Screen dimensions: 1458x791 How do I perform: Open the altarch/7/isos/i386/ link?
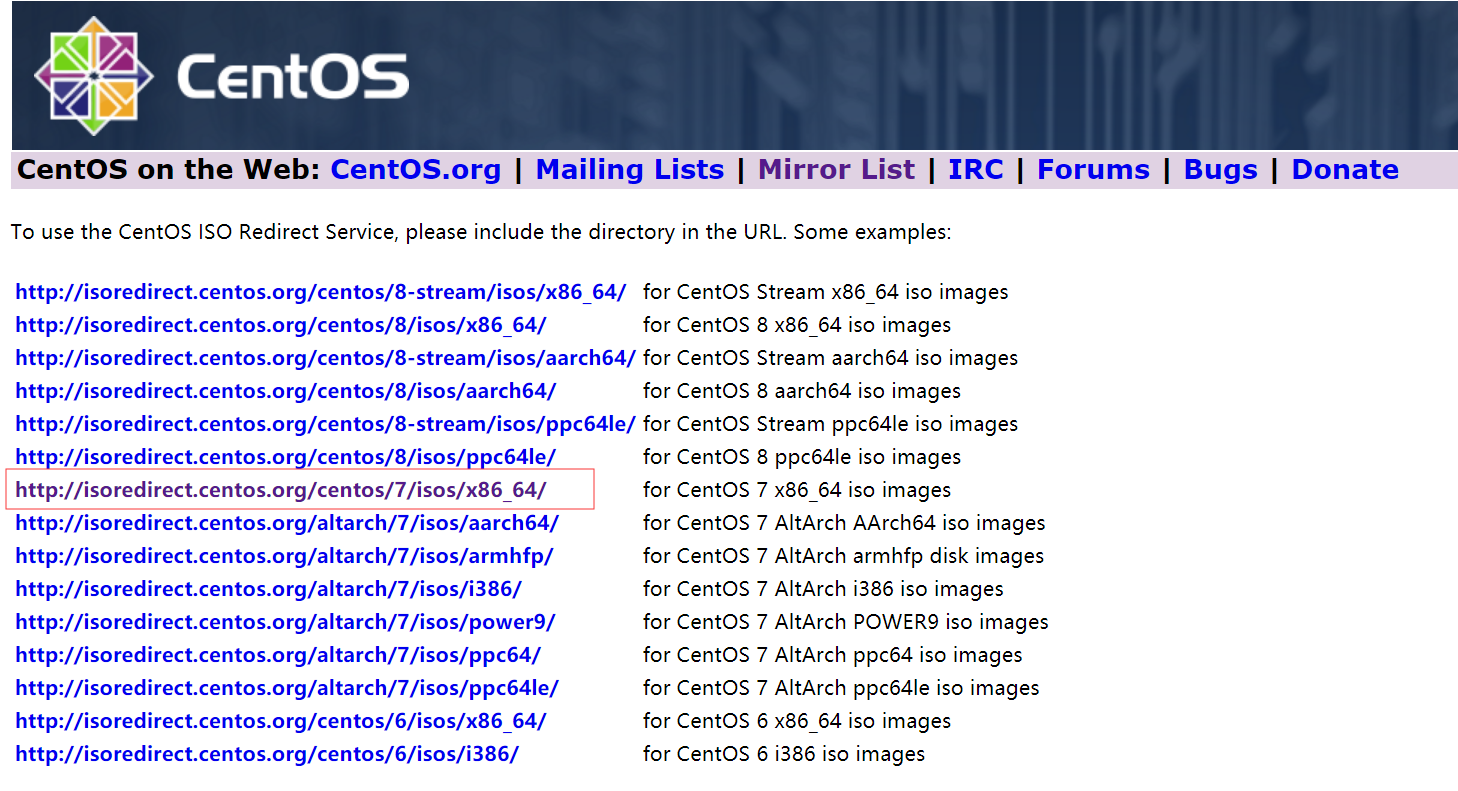(x=268, y=589)
